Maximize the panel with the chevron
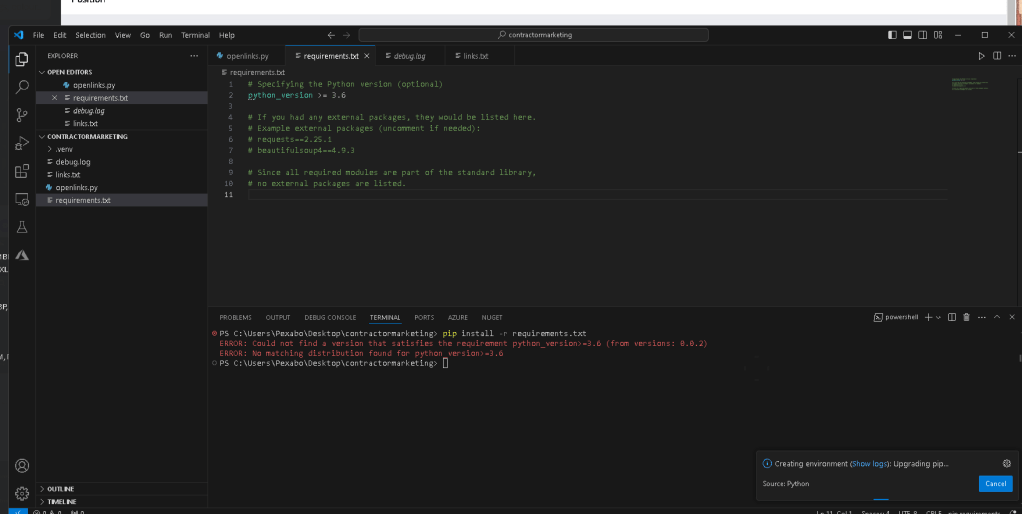This screenshot has width=1022, height=514. coord(997,317)
